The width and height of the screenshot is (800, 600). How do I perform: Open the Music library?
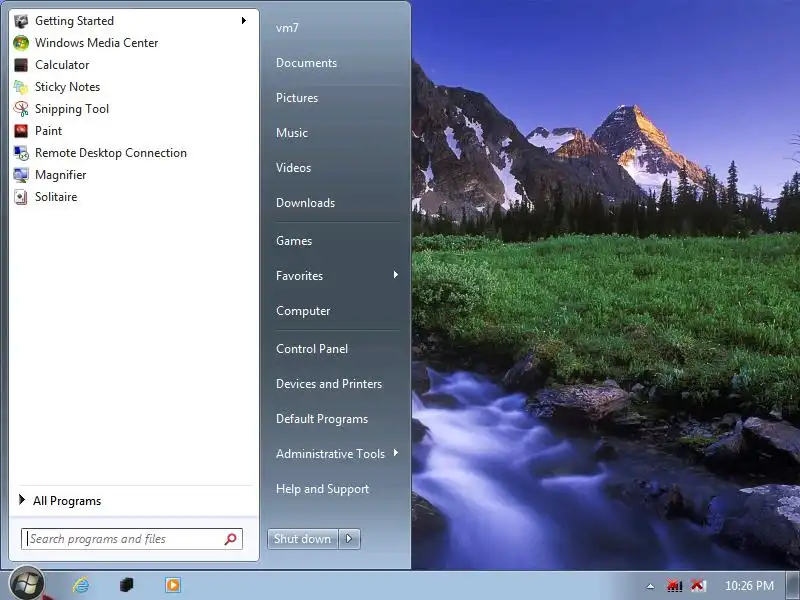tap(292, 133)
